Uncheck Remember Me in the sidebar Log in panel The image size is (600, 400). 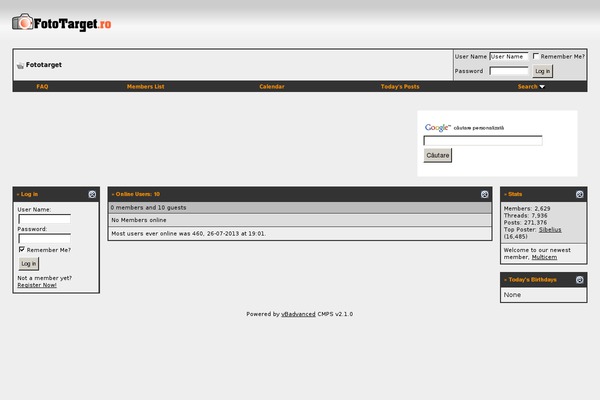(22, 249)
